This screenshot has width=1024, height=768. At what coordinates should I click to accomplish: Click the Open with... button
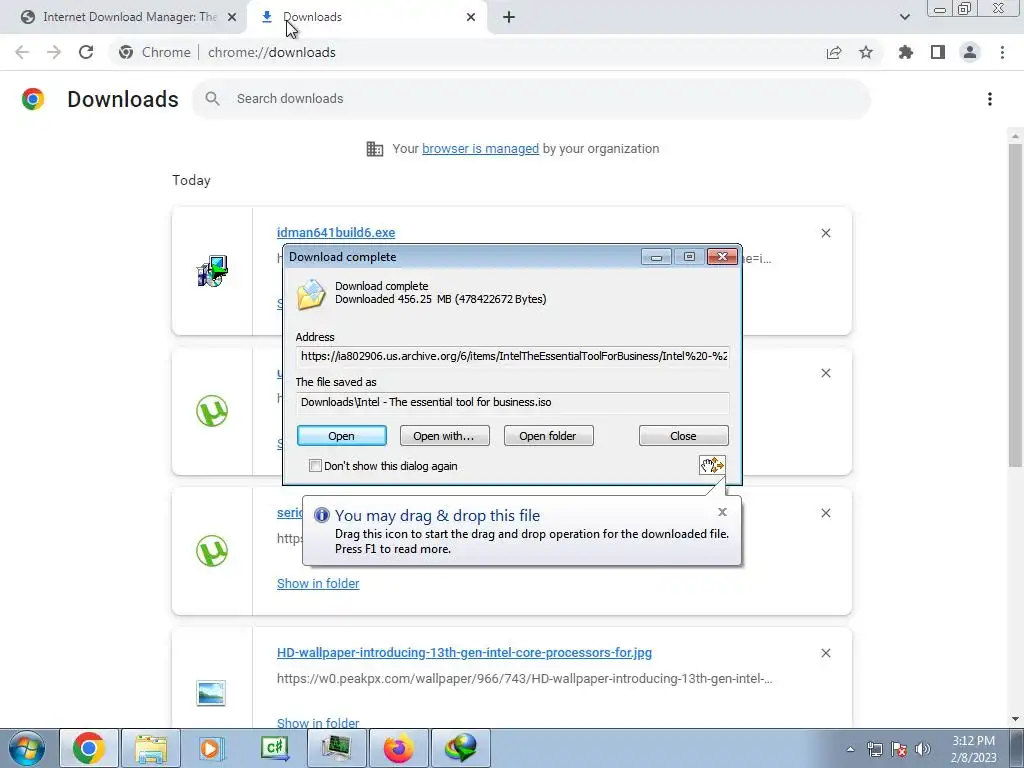[x=444, y=436]
